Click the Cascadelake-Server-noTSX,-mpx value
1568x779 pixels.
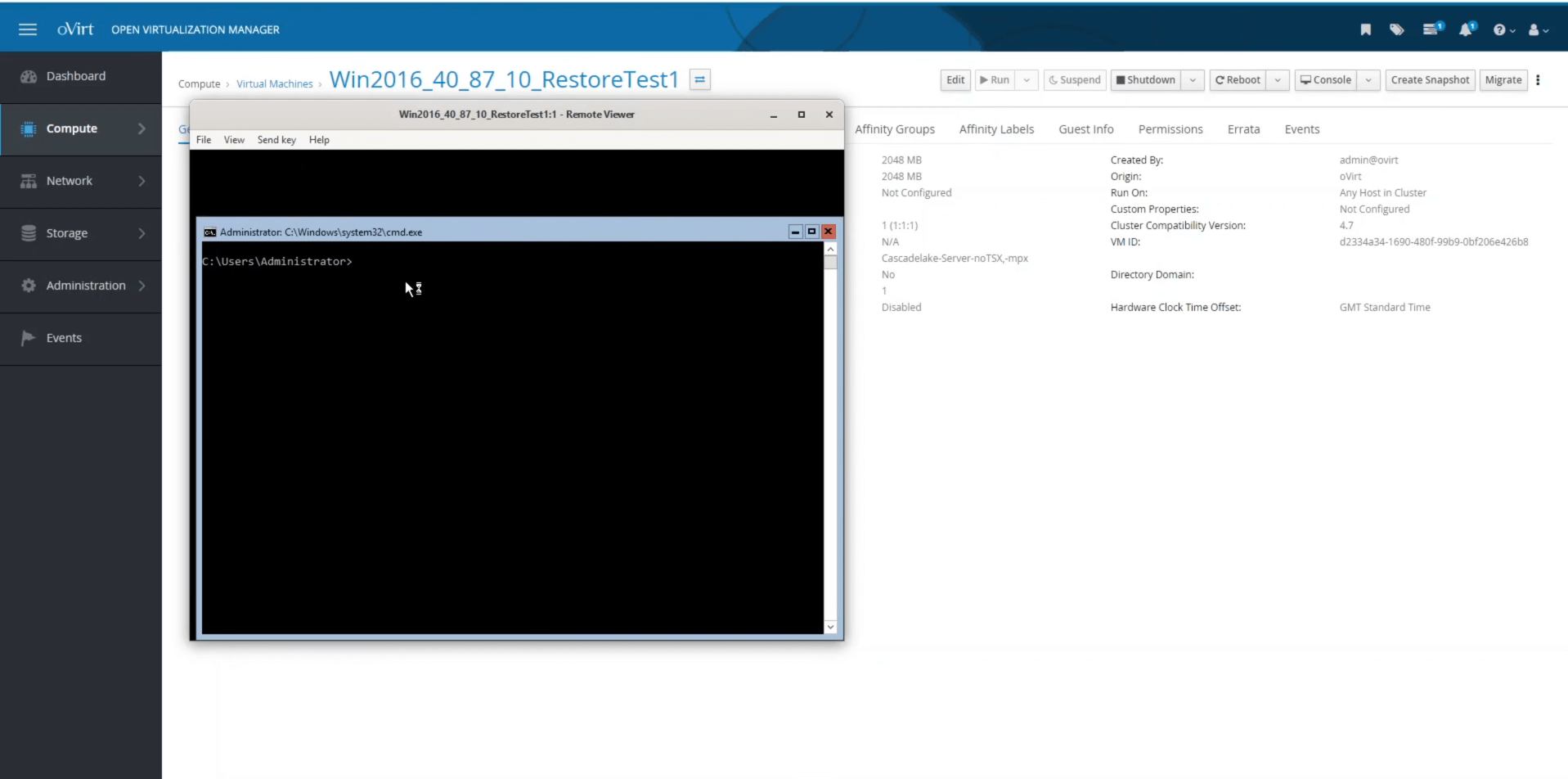click(x=955, y=259)
